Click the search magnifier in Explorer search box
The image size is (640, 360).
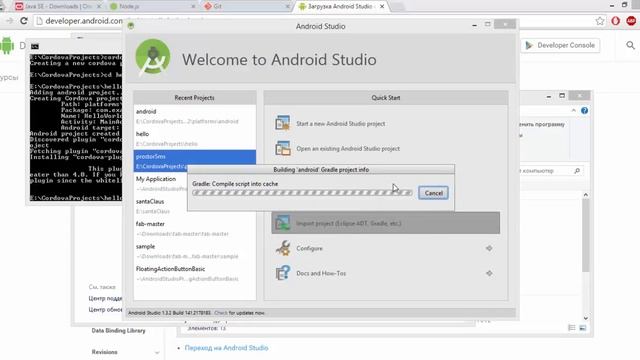coord(577,171)
